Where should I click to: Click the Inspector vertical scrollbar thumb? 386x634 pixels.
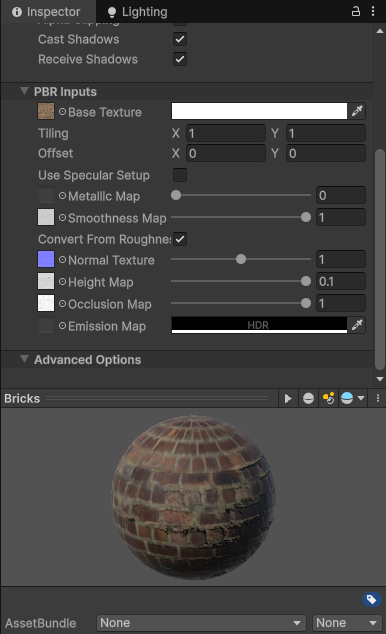(380, 260)
